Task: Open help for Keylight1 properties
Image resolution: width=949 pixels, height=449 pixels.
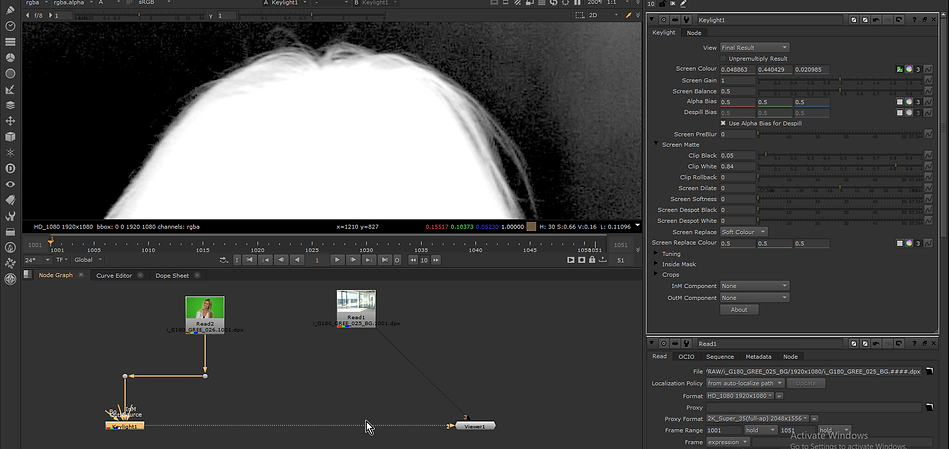Action: click(914, 20)
